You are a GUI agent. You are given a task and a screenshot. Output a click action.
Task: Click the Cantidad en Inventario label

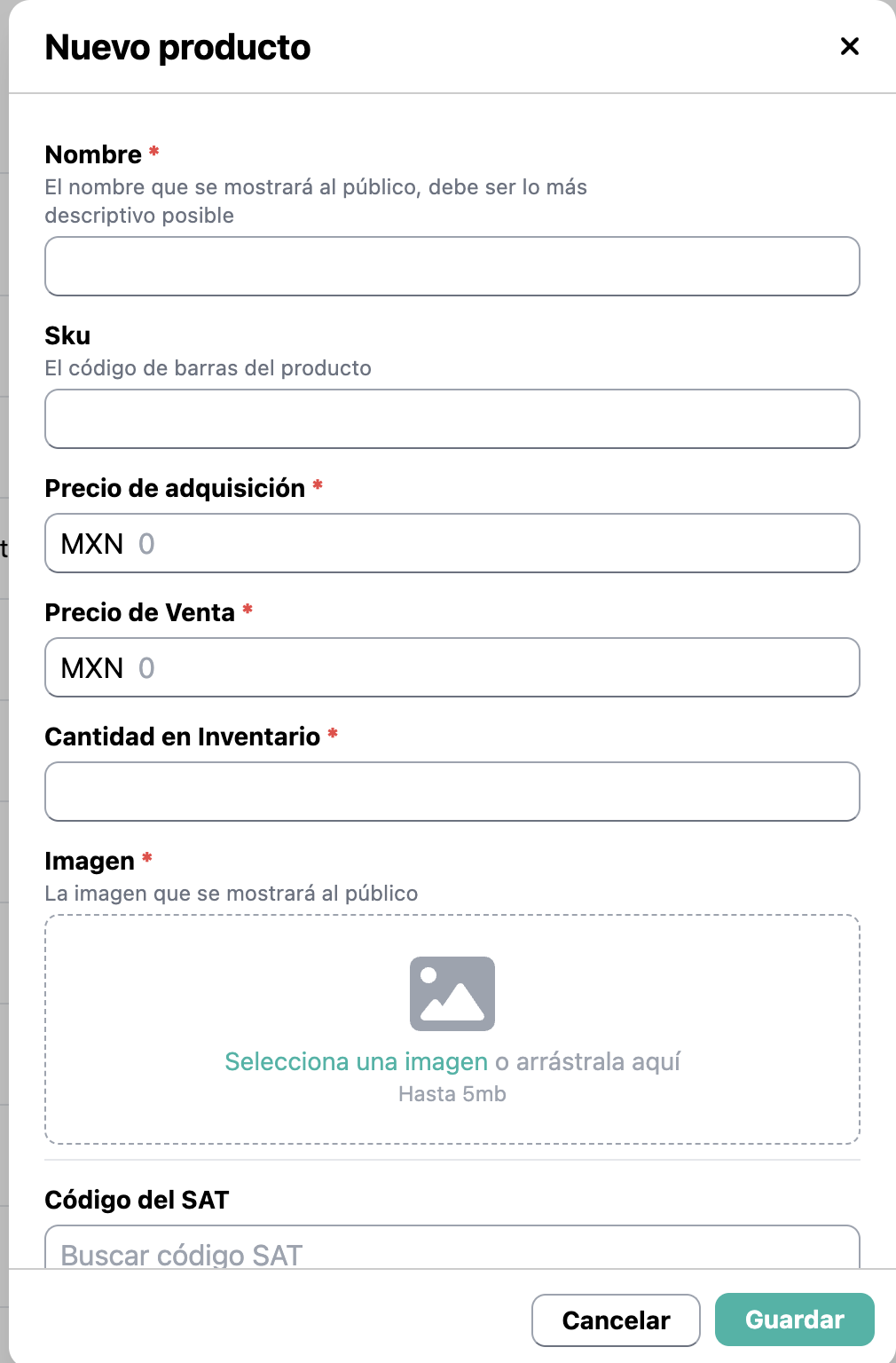[182, 737]
